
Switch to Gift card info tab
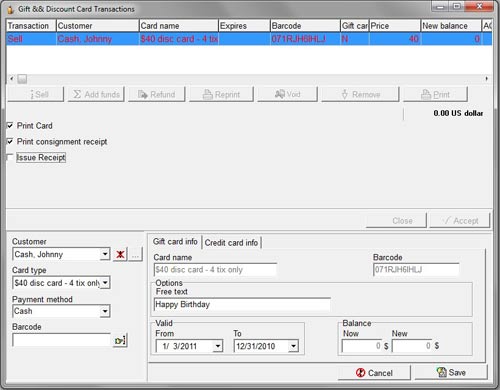click(x=175, y=242)
